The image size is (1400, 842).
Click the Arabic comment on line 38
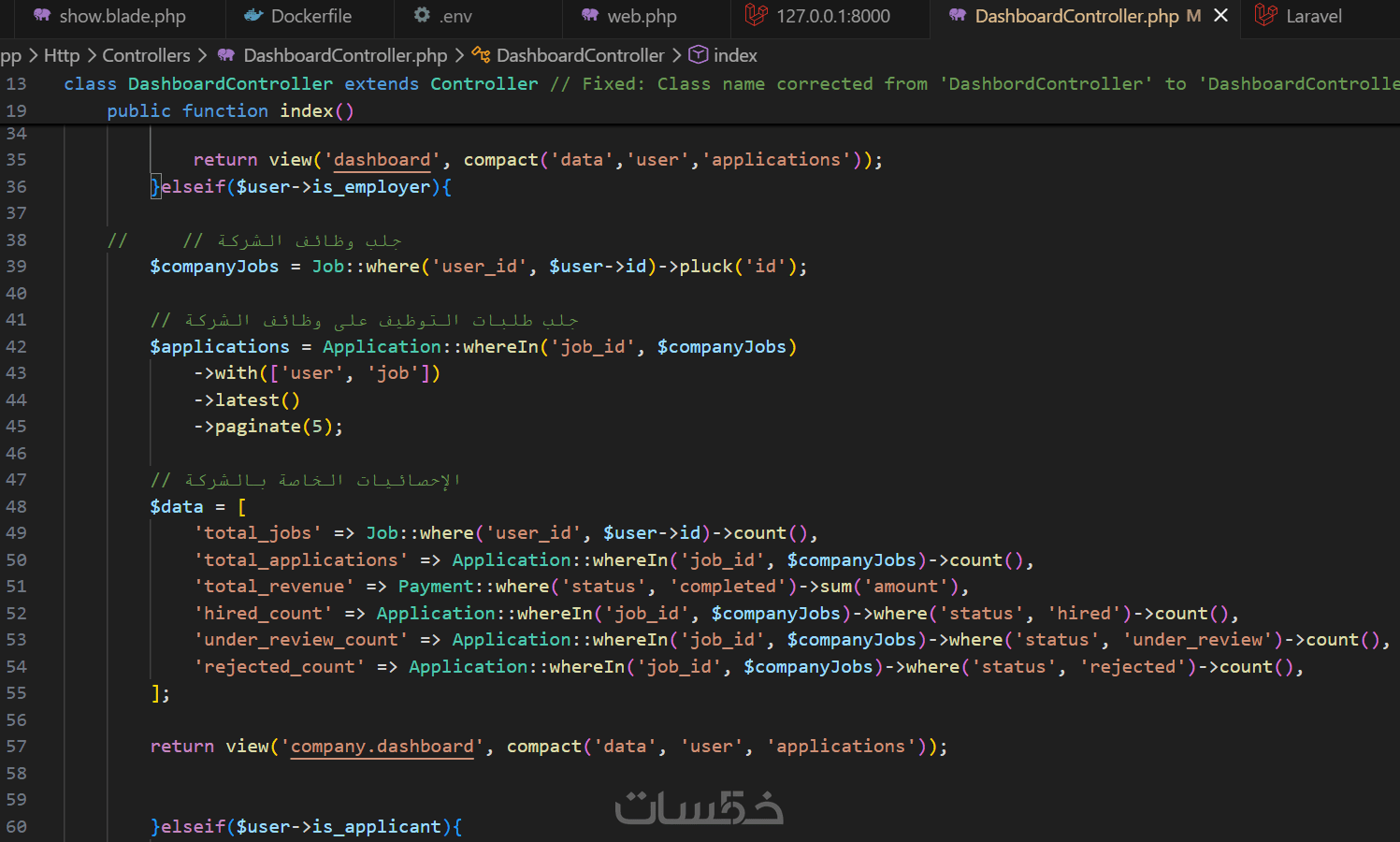(292, 240)
